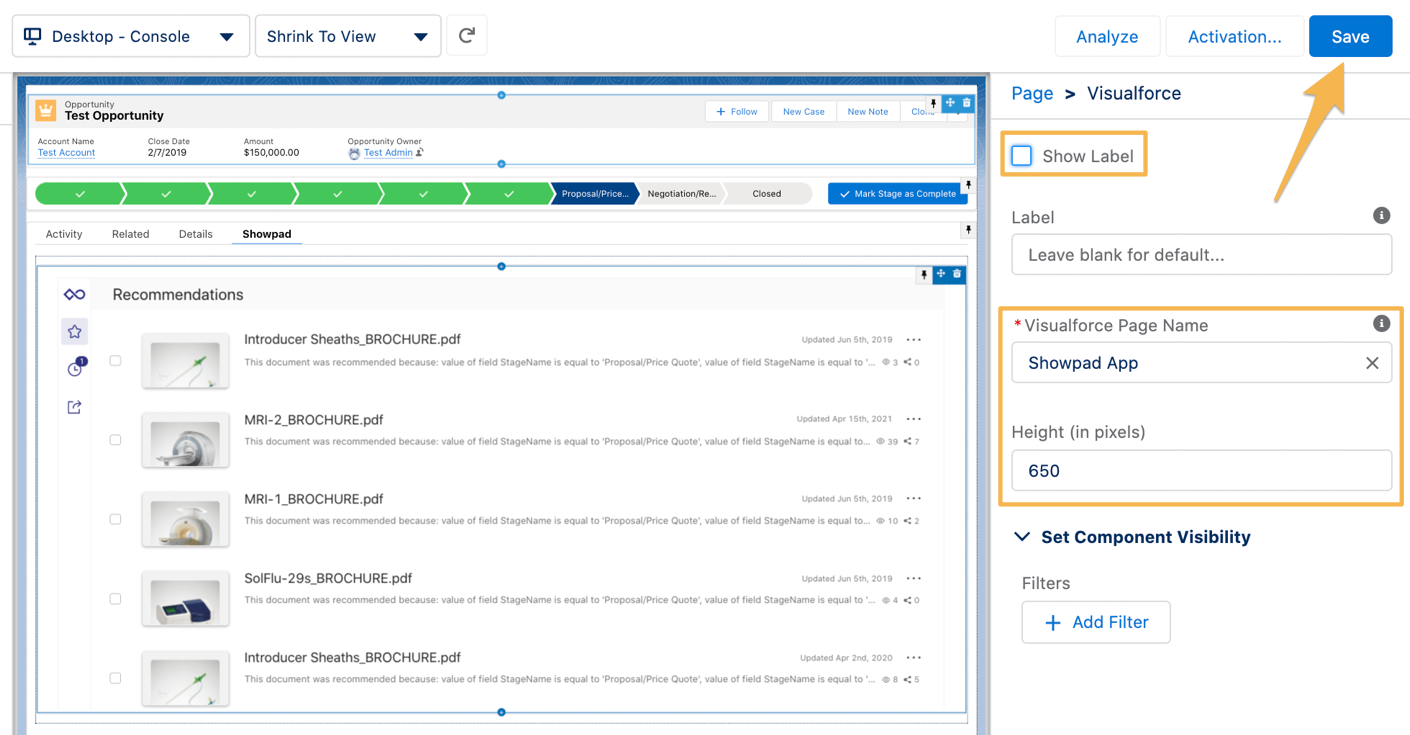Clear Visualforce Page Name with X icon
The width and height of the screenshot is (1410, 735).
(1372, 363)
